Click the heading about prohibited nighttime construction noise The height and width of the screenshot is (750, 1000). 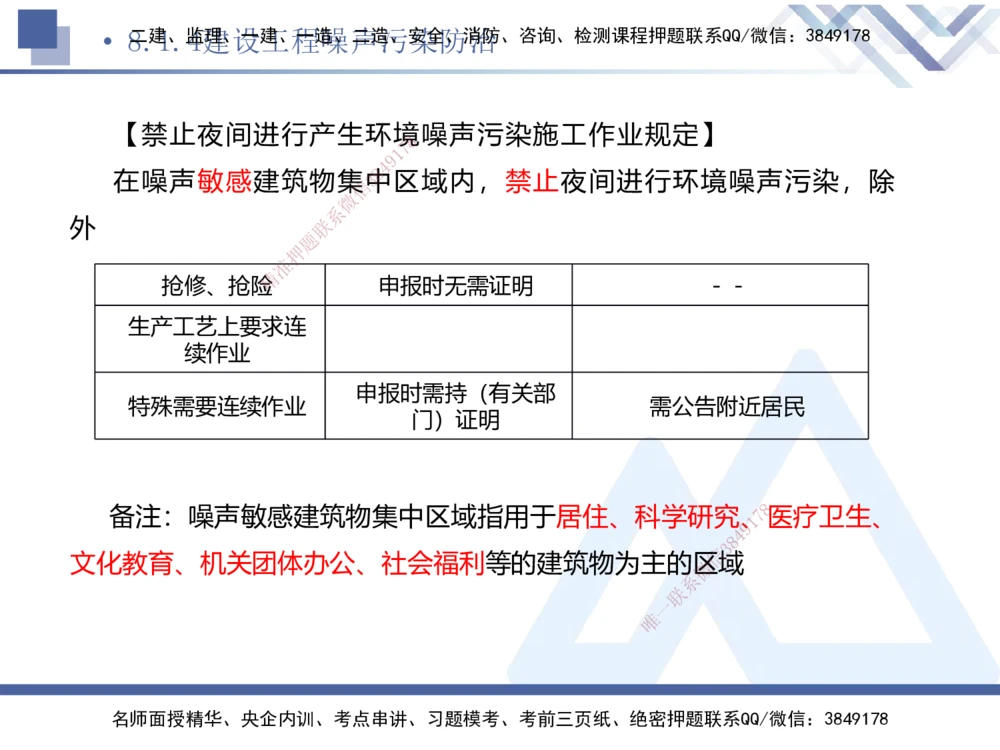(418, 129)
